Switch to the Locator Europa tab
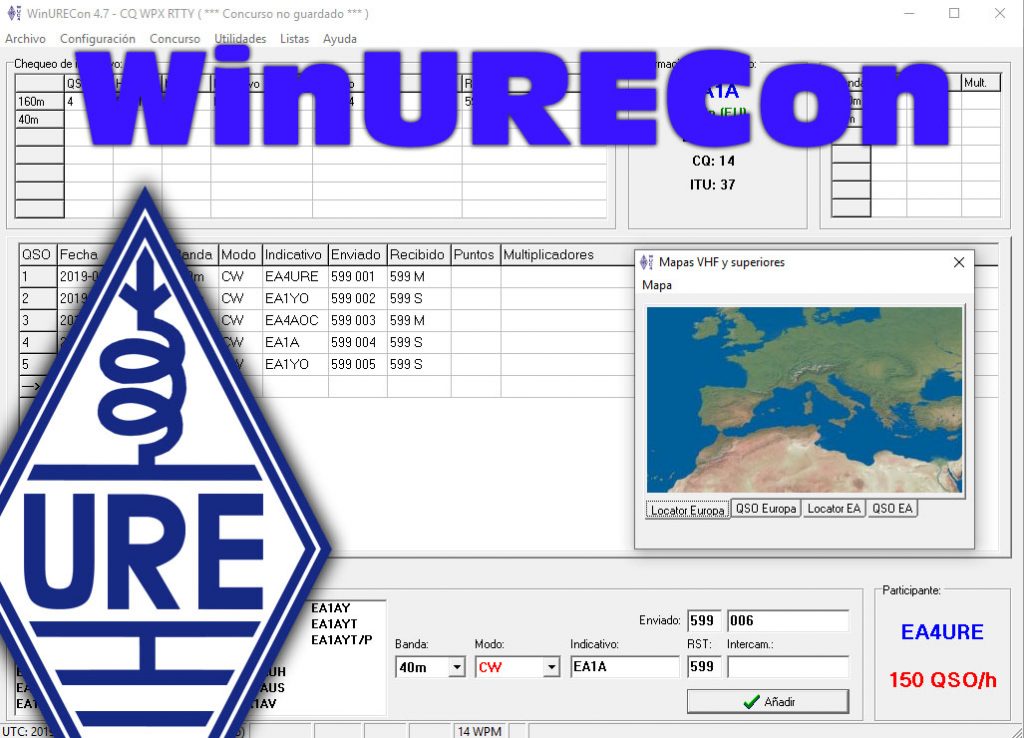1024x738 pixels. coord(688,509)
